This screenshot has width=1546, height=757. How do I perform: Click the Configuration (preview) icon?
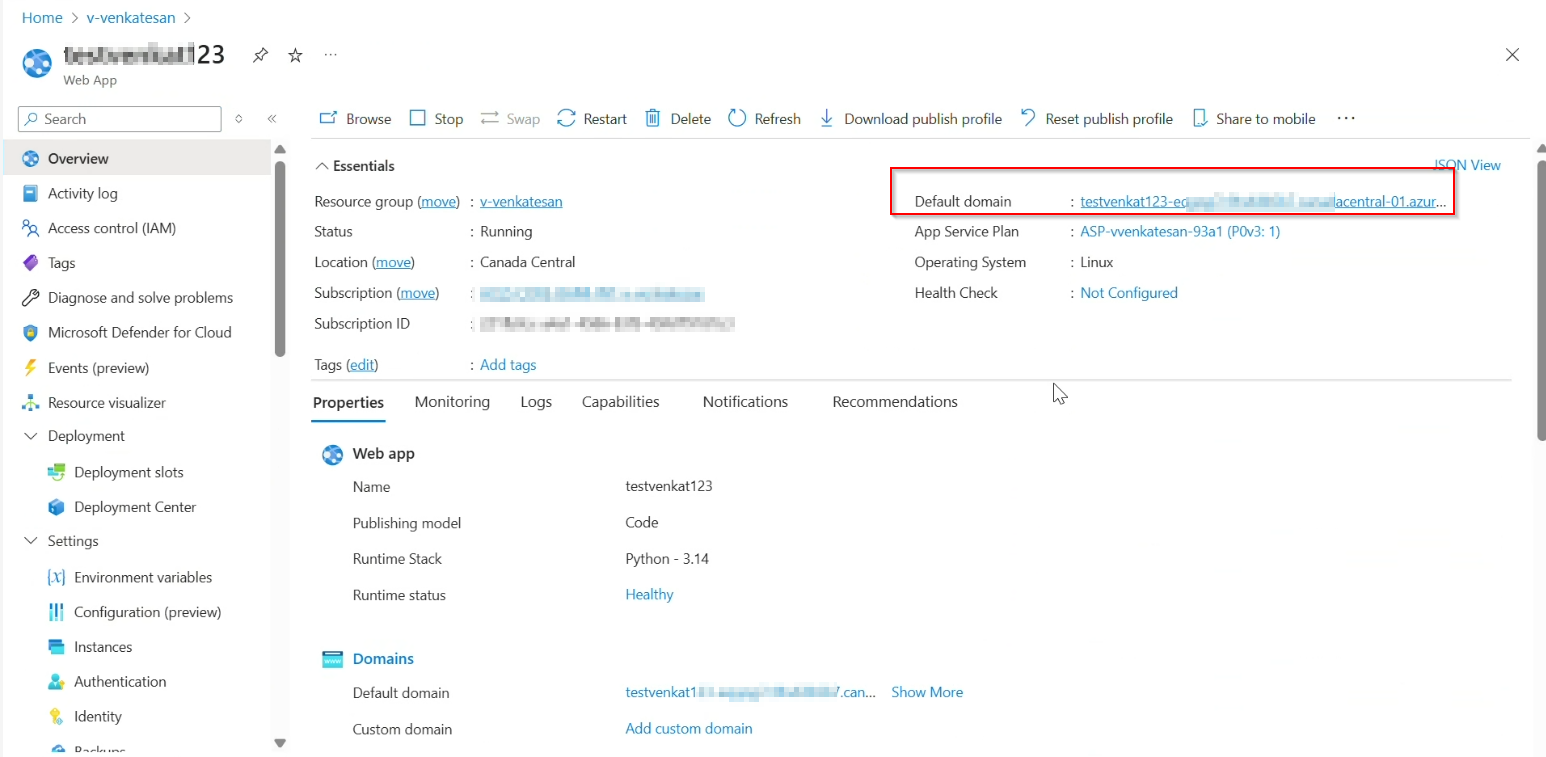56,612
